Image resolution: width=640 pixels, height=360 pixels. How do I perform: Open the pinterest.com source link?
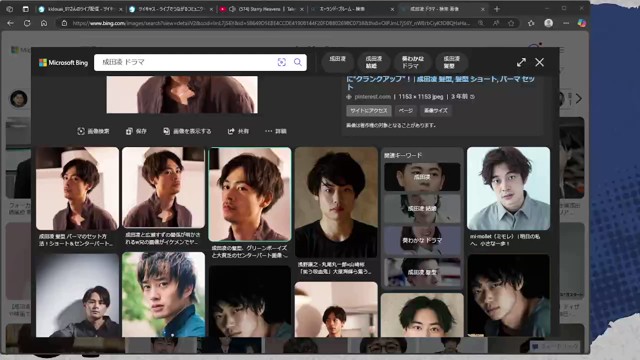tap(372, 97)
